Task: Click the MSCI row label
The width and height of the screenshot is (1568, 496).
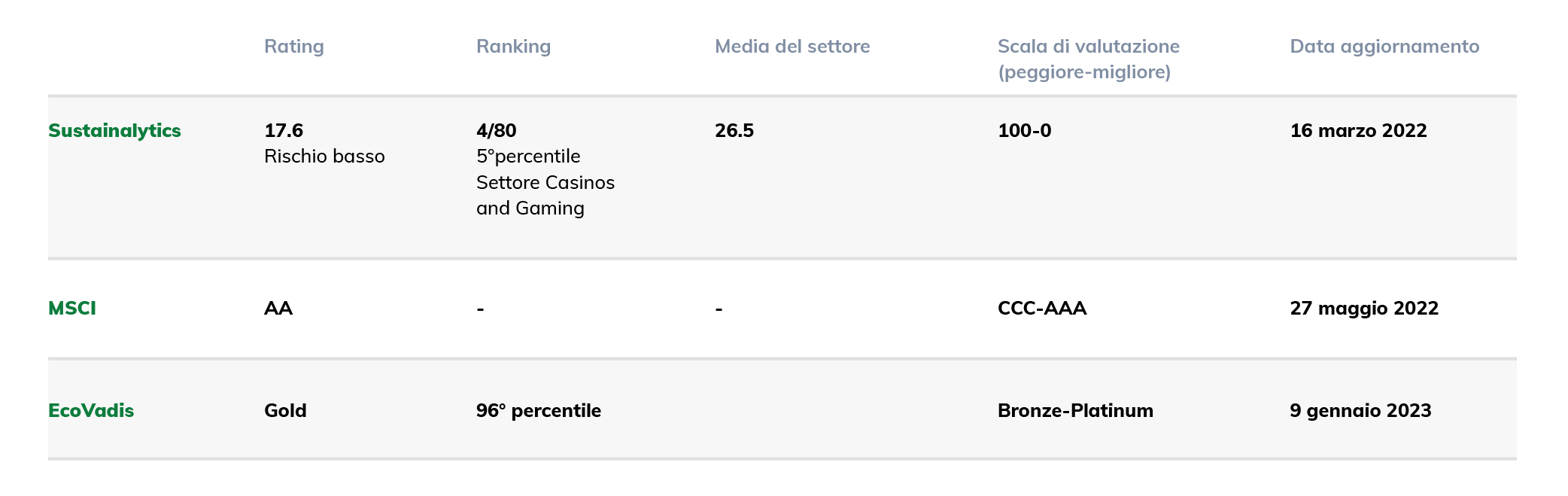Action: tap(72, 309)
